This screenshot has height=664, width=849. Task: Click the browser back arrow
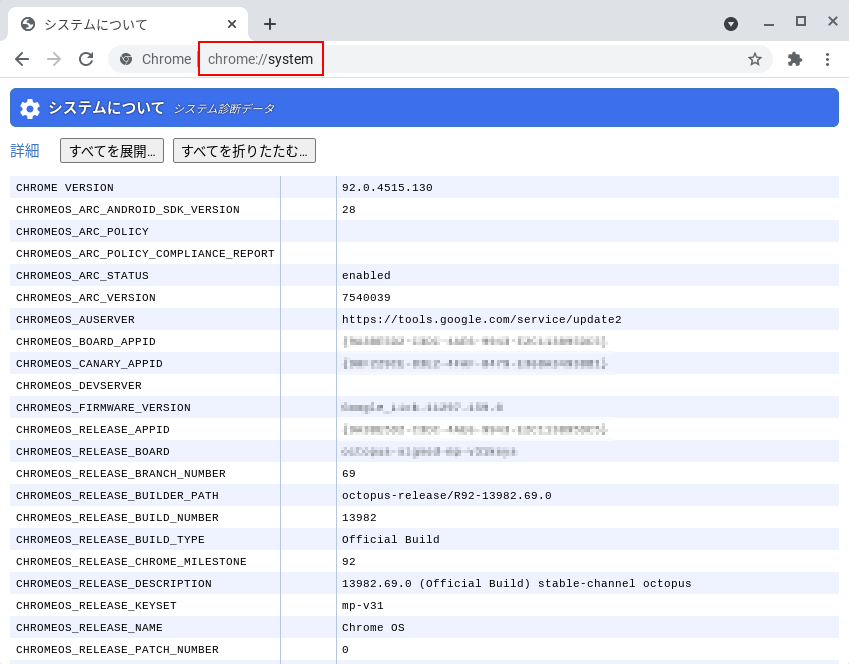22,59
